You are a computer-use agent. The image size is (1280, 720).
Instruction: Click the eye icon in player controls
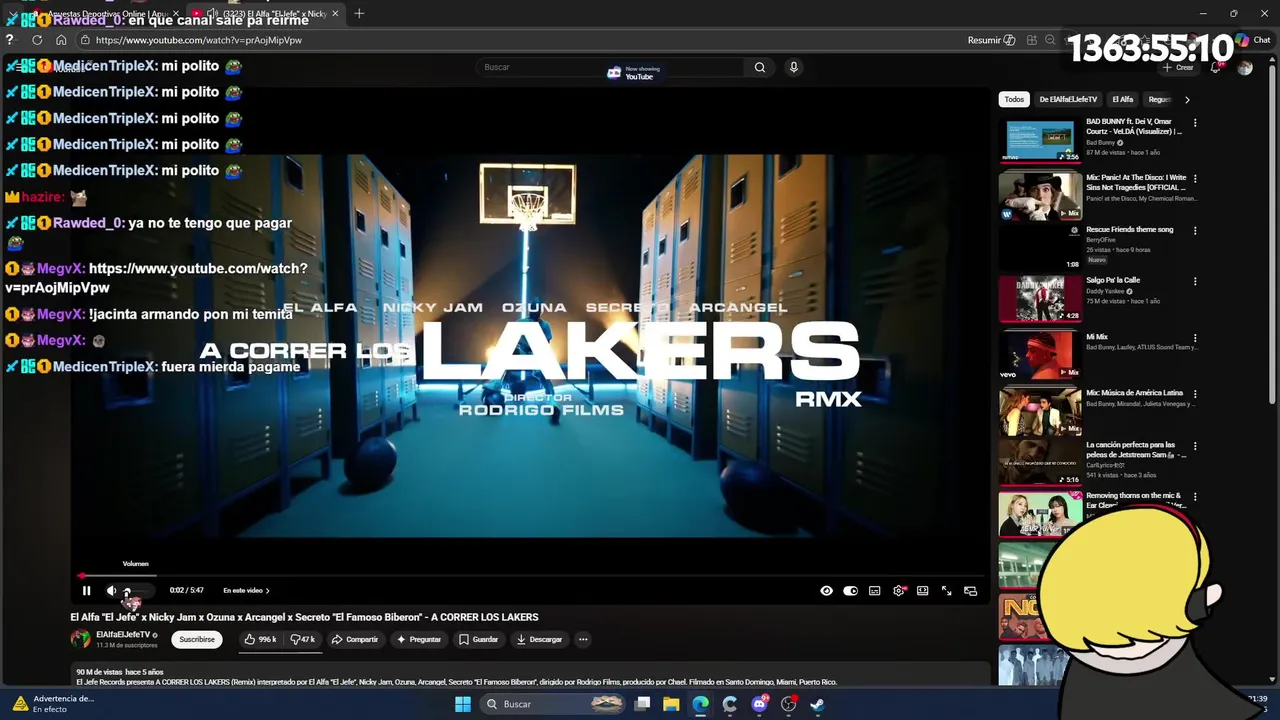(826, 591)
